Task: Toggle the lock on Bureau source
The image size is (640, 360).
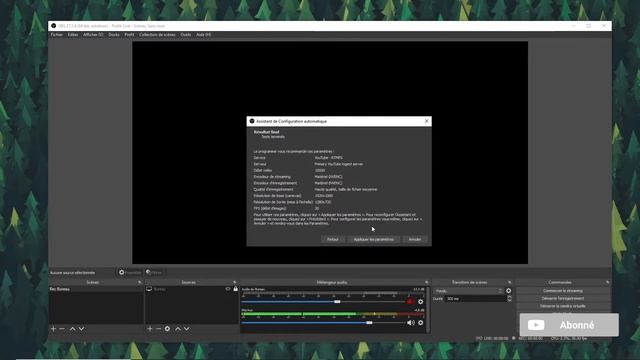Action: coord(236,289)
